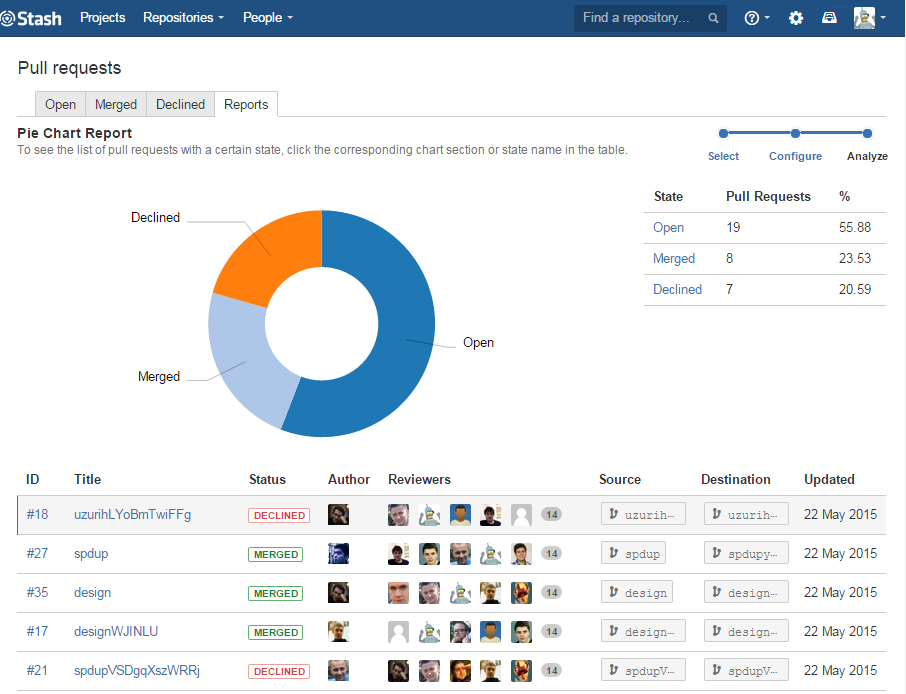906x694 pixels.
Task: Go to the Configure step in wizard
Action: click(795, 156)
